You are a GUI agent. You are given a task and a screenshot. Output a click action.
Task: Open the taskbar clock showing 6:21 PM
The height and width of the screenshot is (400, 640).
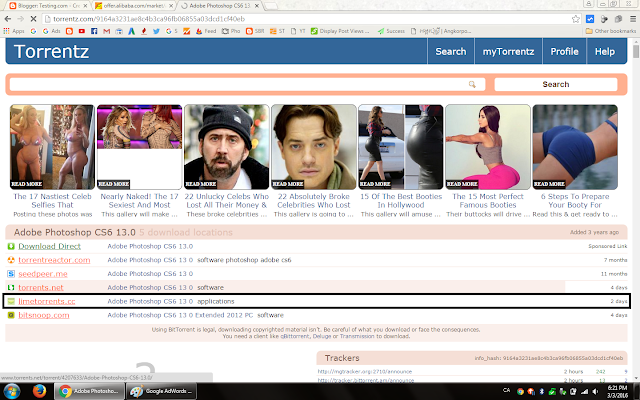click(617, 391)
